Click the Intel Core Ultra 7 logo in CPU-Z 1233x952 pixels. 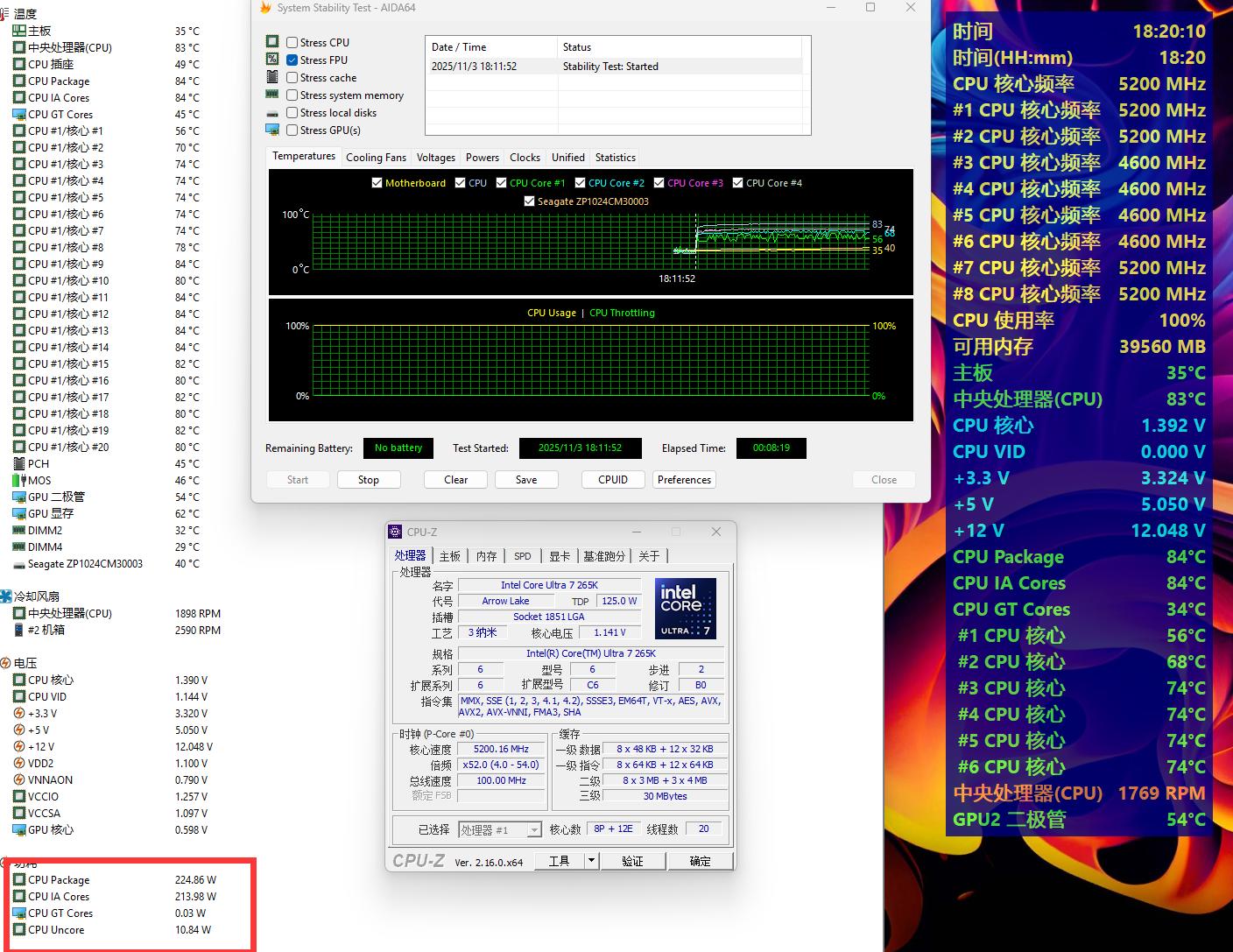686,608
